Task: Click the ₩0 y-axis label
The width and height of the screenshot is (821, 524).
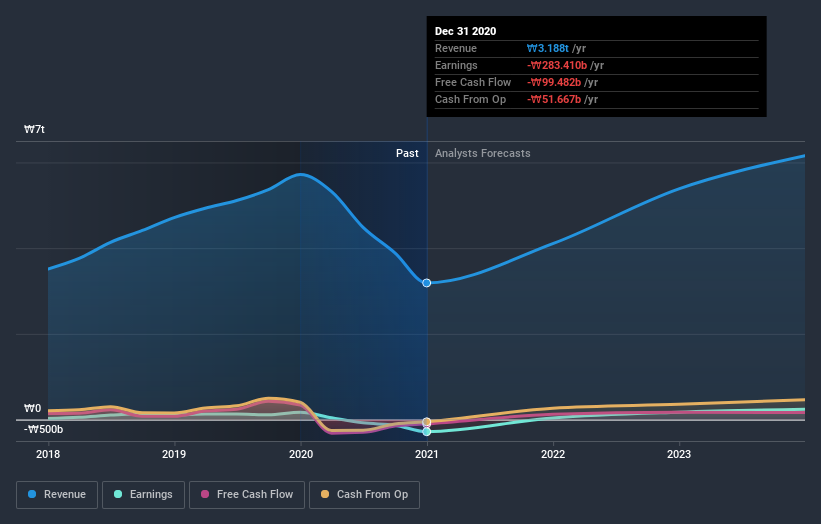Action: tap(32, 408)
